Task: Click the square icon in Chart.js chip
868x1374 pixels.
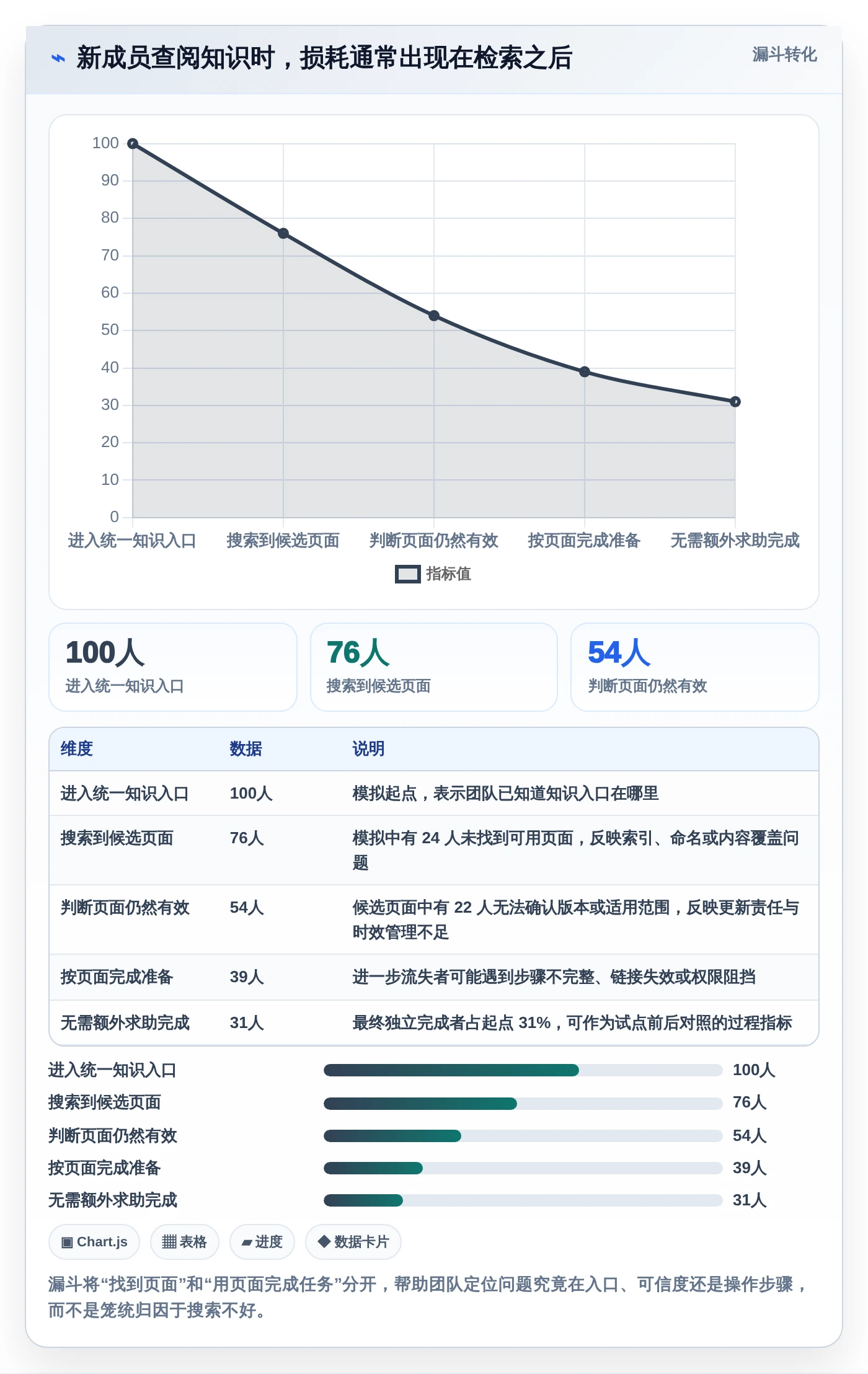Action: pos(67,1243)
